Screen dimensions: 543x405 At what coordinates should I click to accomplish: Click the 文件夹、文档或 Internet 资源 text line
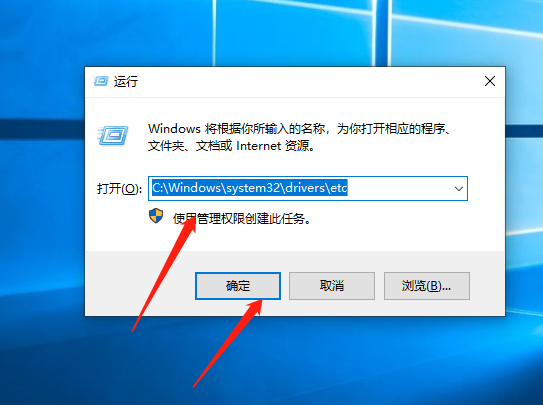[x=232, y=146]
